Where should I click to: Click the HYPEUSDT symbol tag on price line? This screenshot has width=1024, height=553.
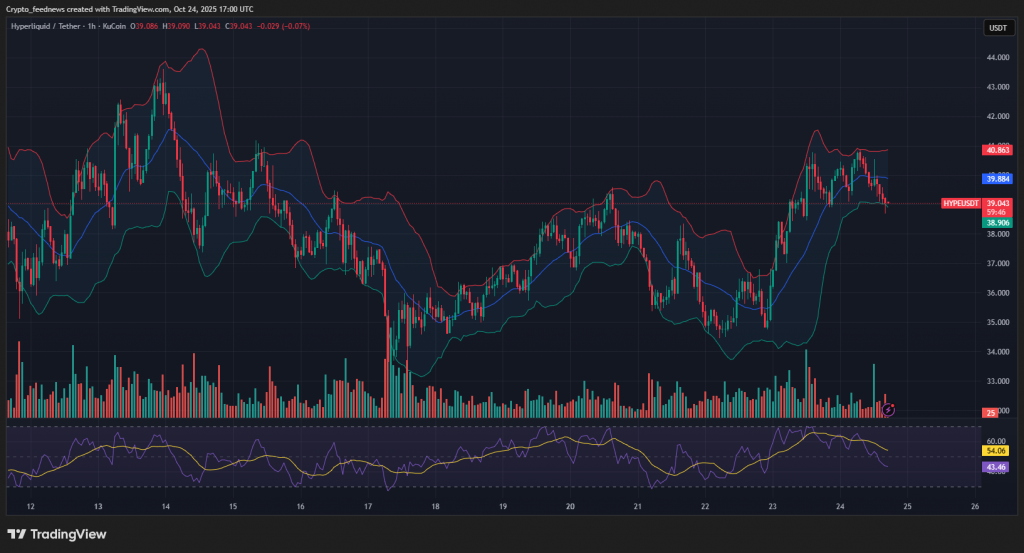pyautogui.click(x=962, y=203)
